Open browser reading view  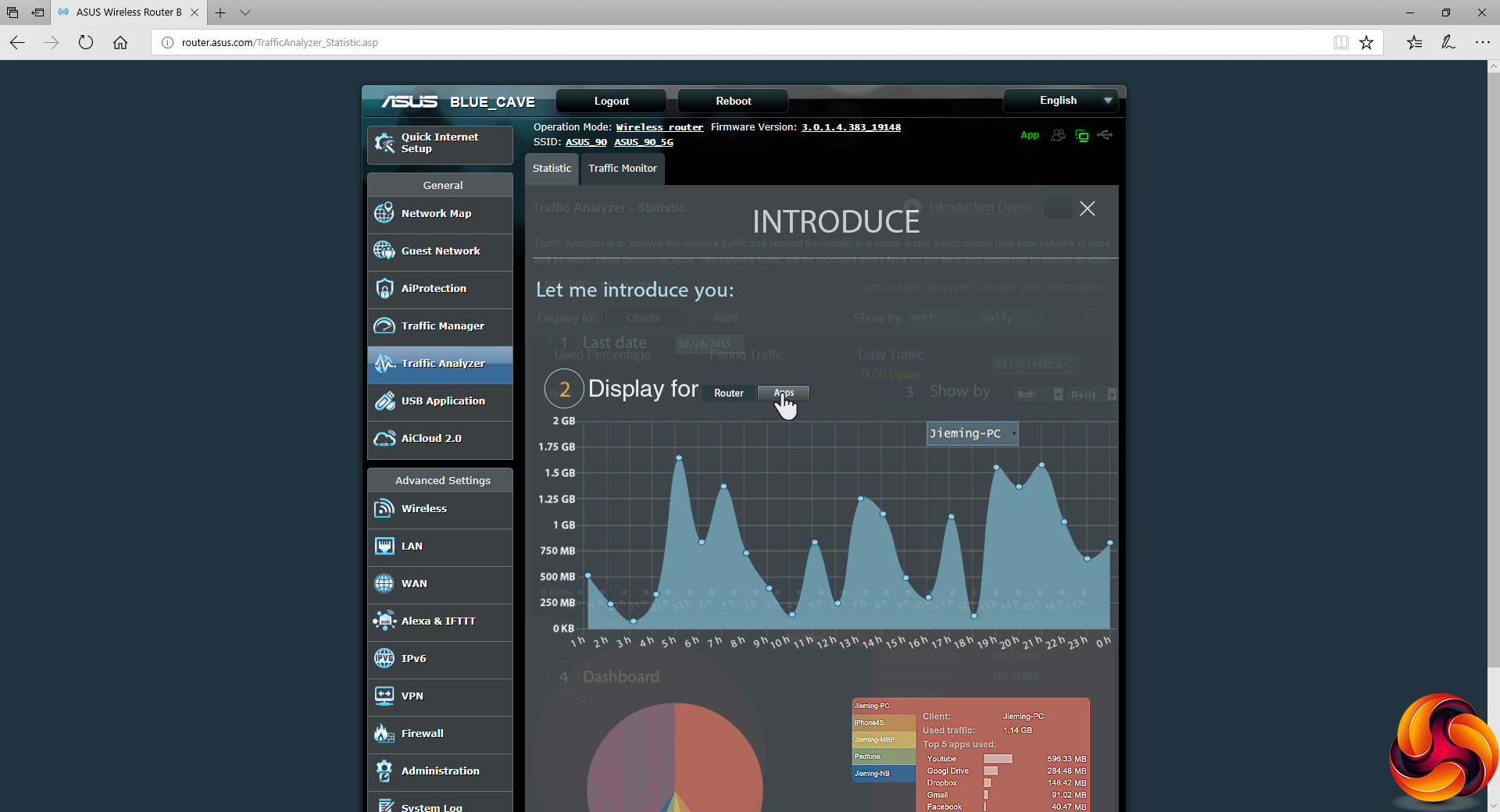pyautogui.click(x=1341, y=42)
